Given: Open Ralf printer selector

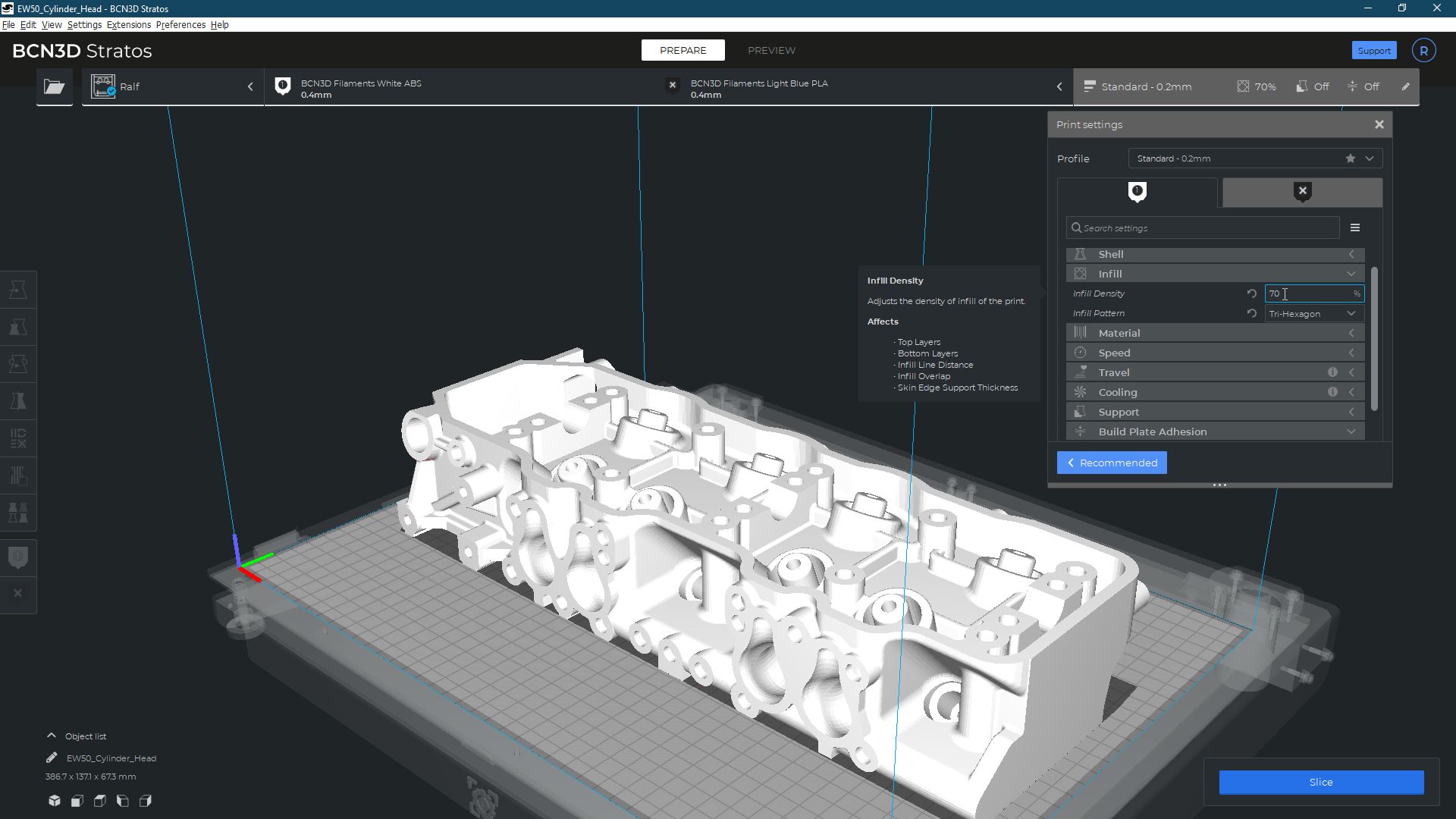Looking at the screenshot, I should click(173, 86).
